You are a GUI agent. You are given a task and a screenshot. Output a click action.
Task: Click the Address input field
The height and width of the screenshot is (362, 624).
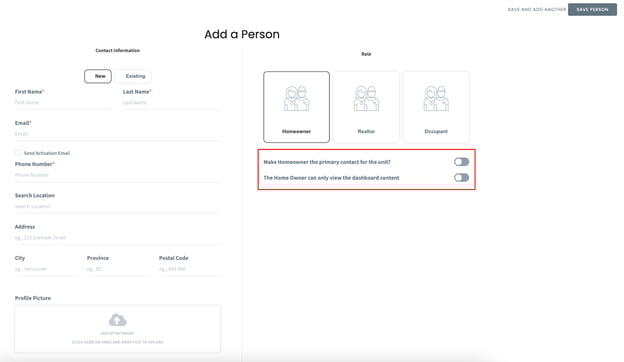point(117,238)
